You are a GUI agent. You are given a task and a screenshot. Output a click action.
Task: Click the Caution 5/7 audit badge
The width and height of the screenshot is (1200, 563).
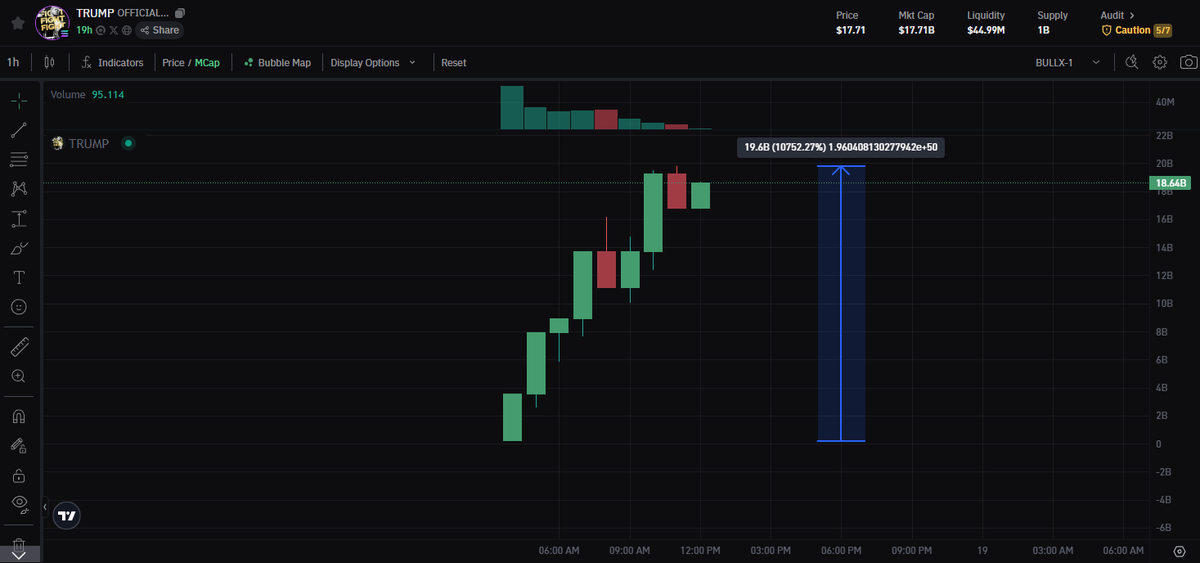[1136, 30]
